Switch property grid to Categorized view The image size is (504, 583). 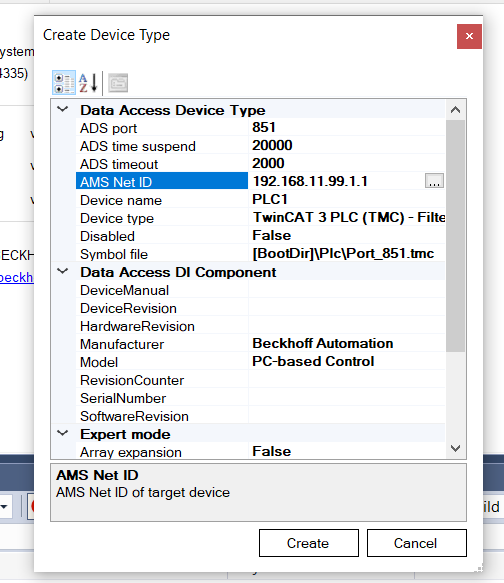(64, 83)
